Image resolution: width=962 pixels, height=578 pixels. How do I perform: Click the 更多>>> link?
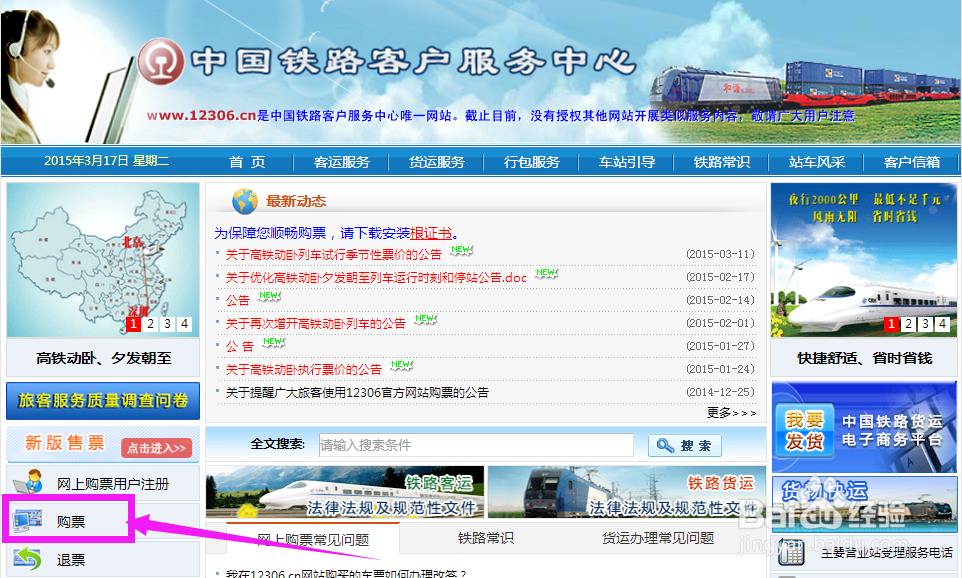[731, 413]
